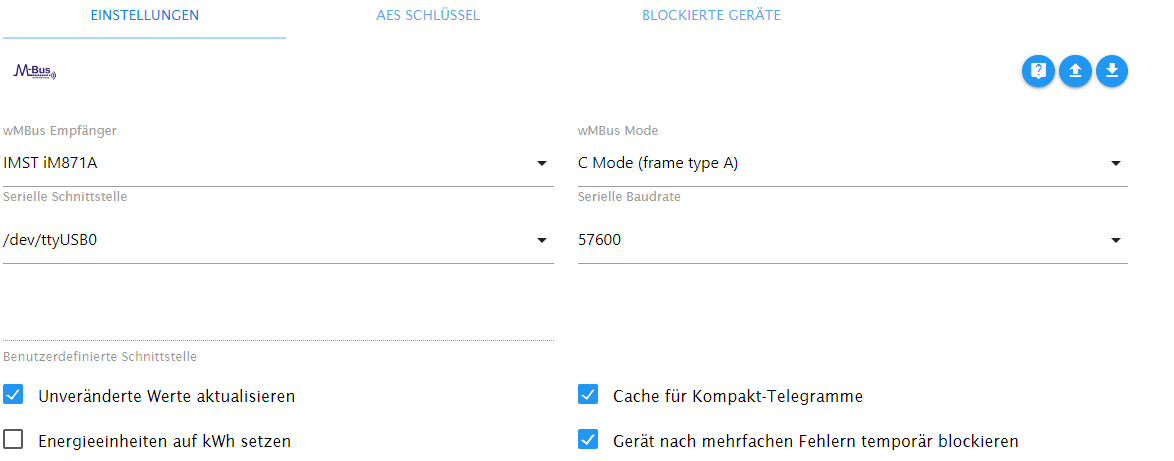The image size is (1174, 461).
Task: Enable Energieeinheiten auf kWh setzen checkbox
Action: pyautogui.click(x=13, y=439)
